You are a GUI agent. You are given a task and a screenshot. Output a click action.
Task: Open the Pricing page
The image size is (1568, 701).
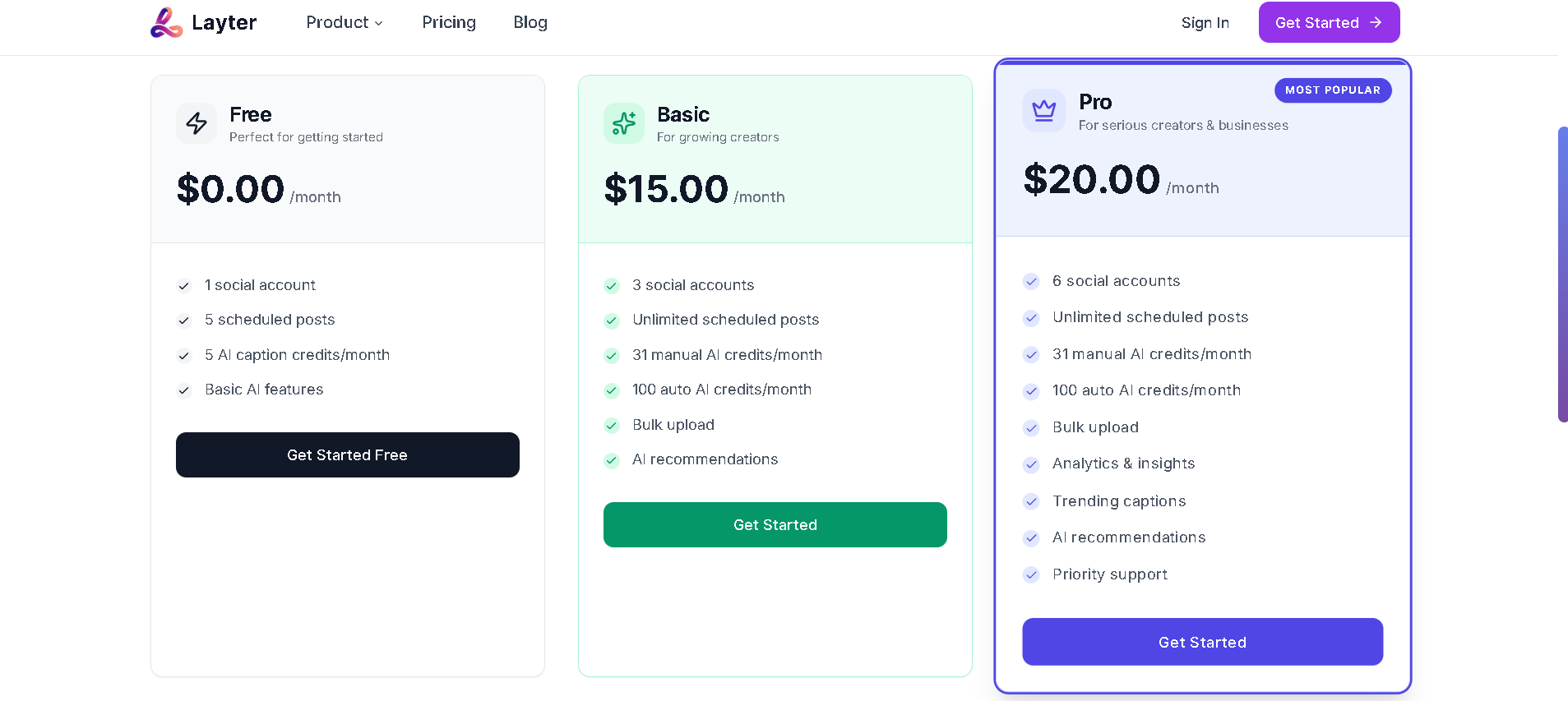point(449,22)
